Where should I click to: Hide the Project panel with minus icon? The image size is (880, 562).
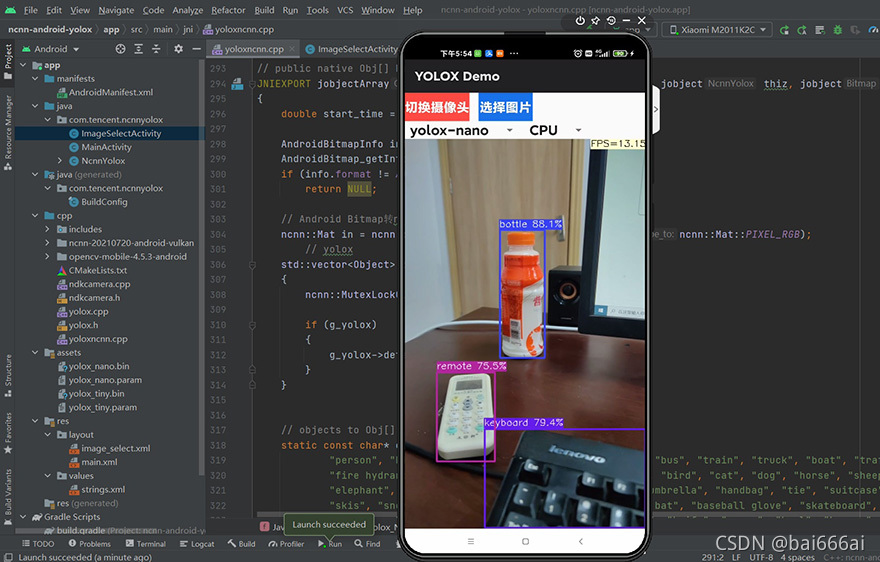pos(196,49)
